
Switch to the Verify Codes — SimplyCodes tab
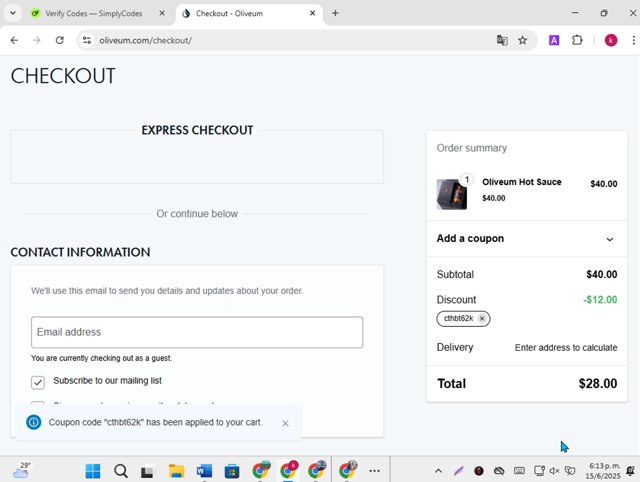(x=93, y=13)
